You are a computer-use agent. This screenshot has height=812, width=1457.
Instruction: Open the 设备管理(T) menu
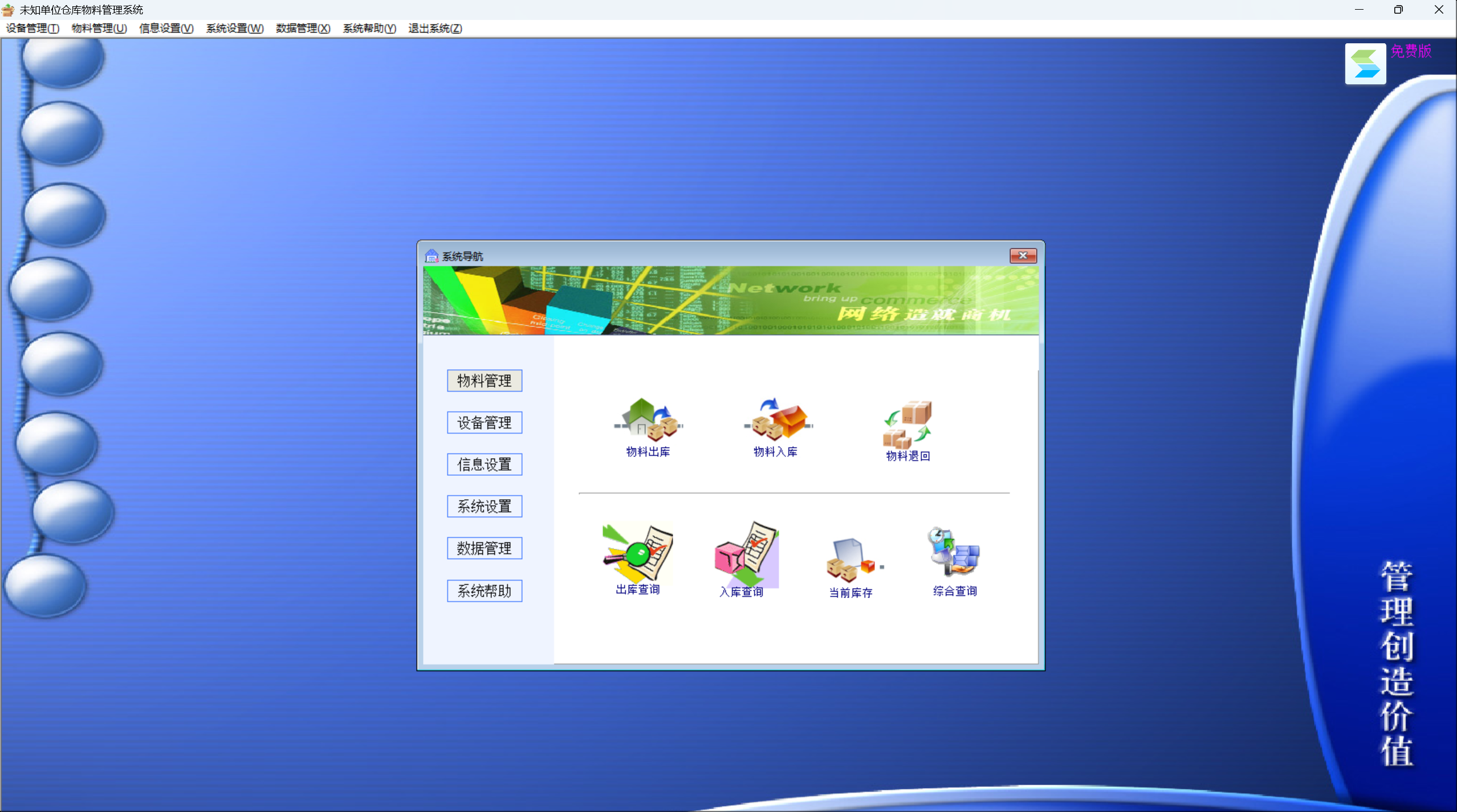tap(32, 28)
